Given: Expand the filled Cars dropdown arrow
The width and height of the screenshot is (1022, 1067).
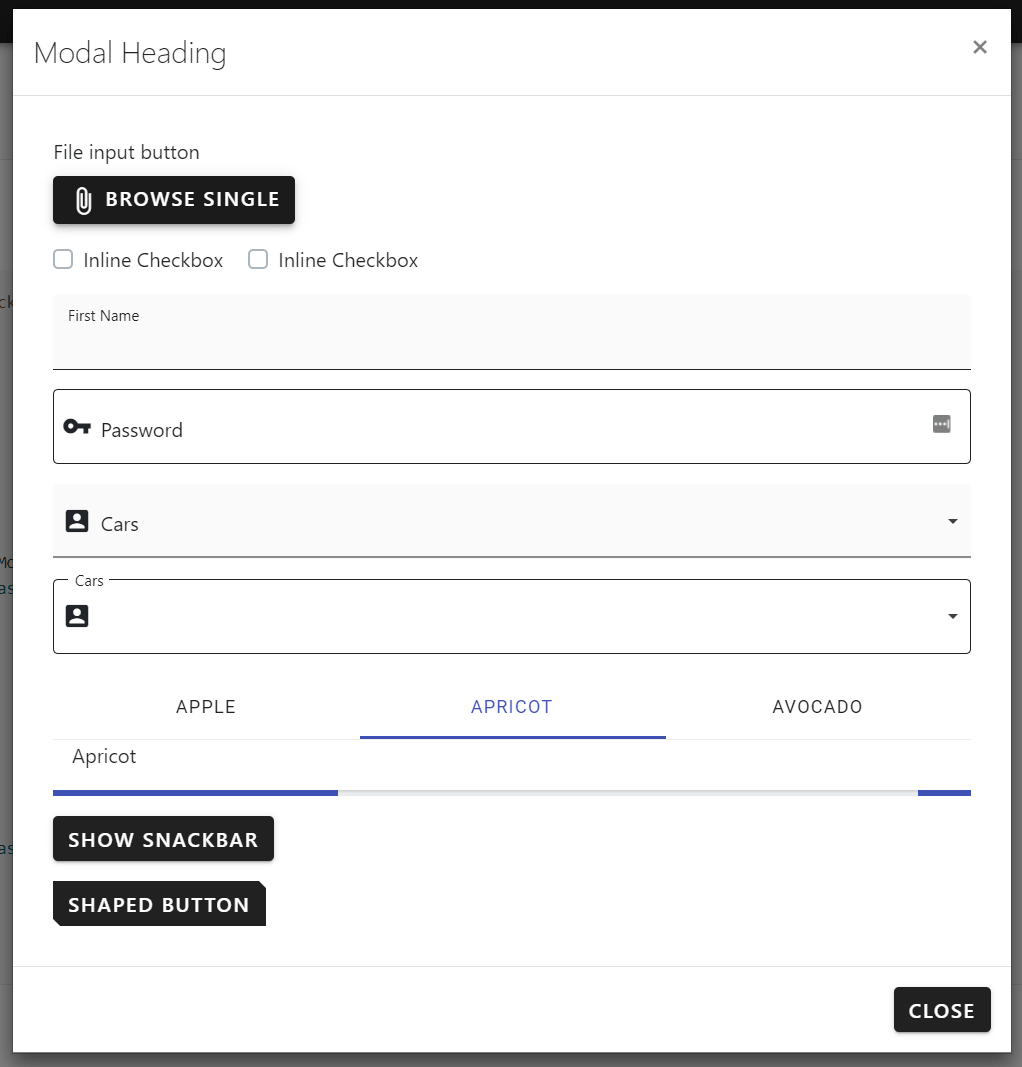Looking at the screenshot, I should tap(952, 521).
